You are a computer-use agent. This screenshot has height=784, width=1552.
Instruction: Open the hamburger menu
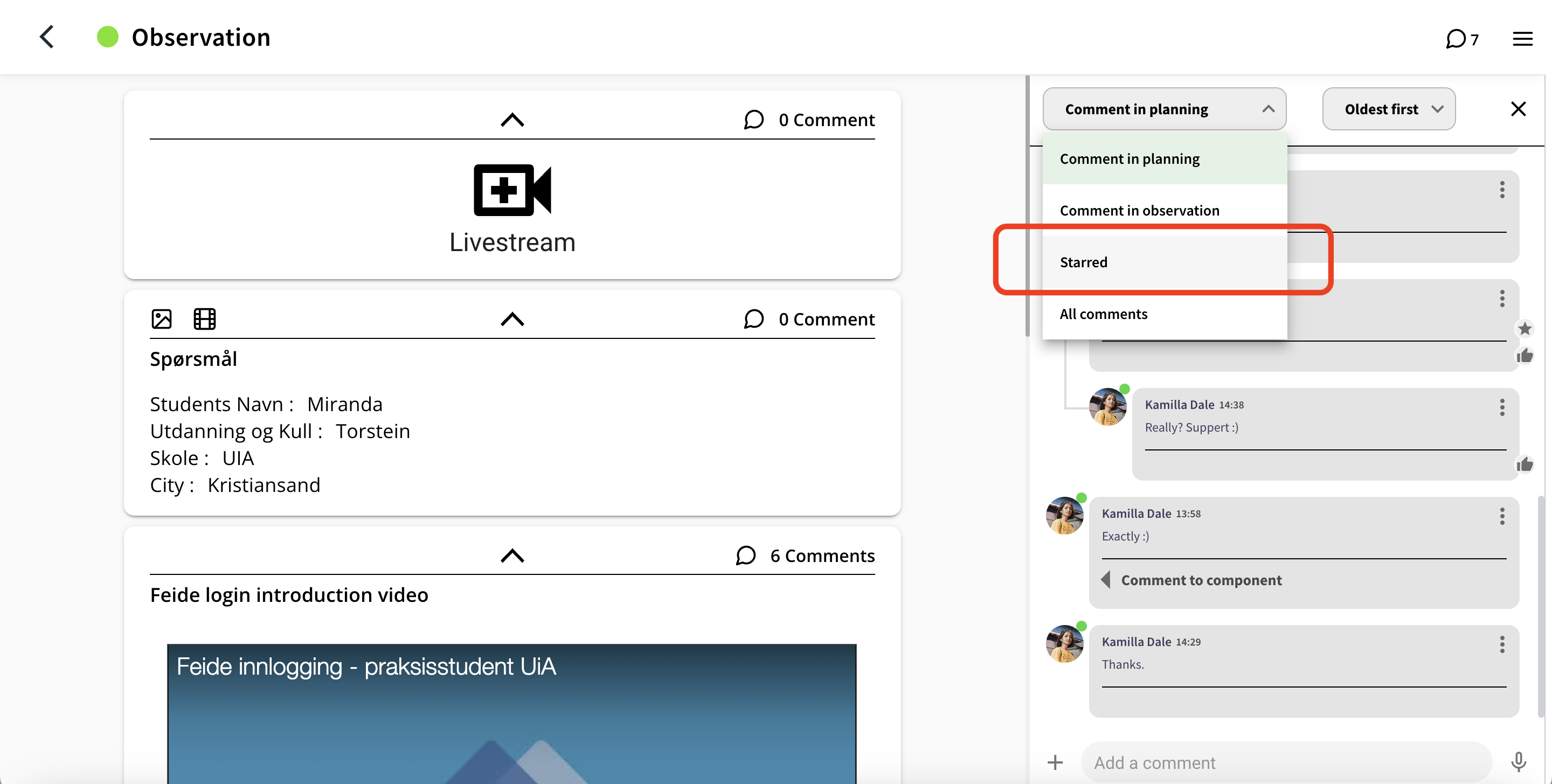pos(1522,39)
